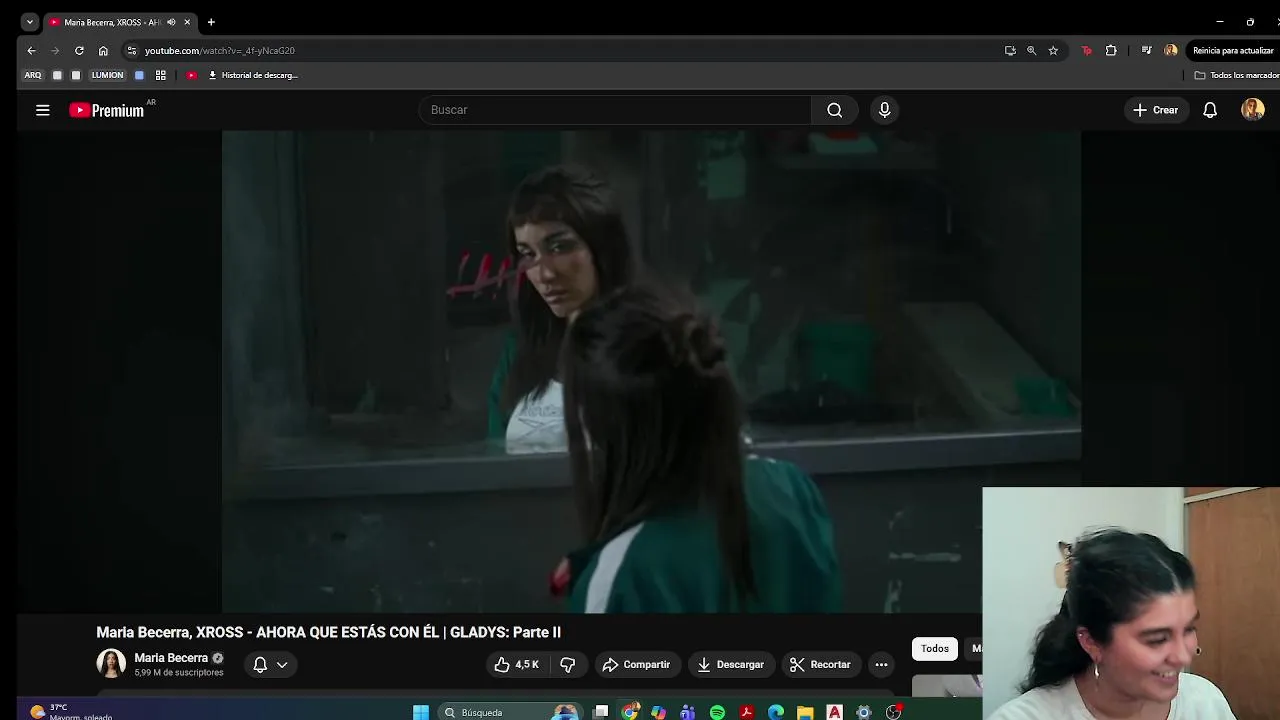Screen dimensions: 1280x720
Task: Reload the page
Action: click(x=79, y=50)
